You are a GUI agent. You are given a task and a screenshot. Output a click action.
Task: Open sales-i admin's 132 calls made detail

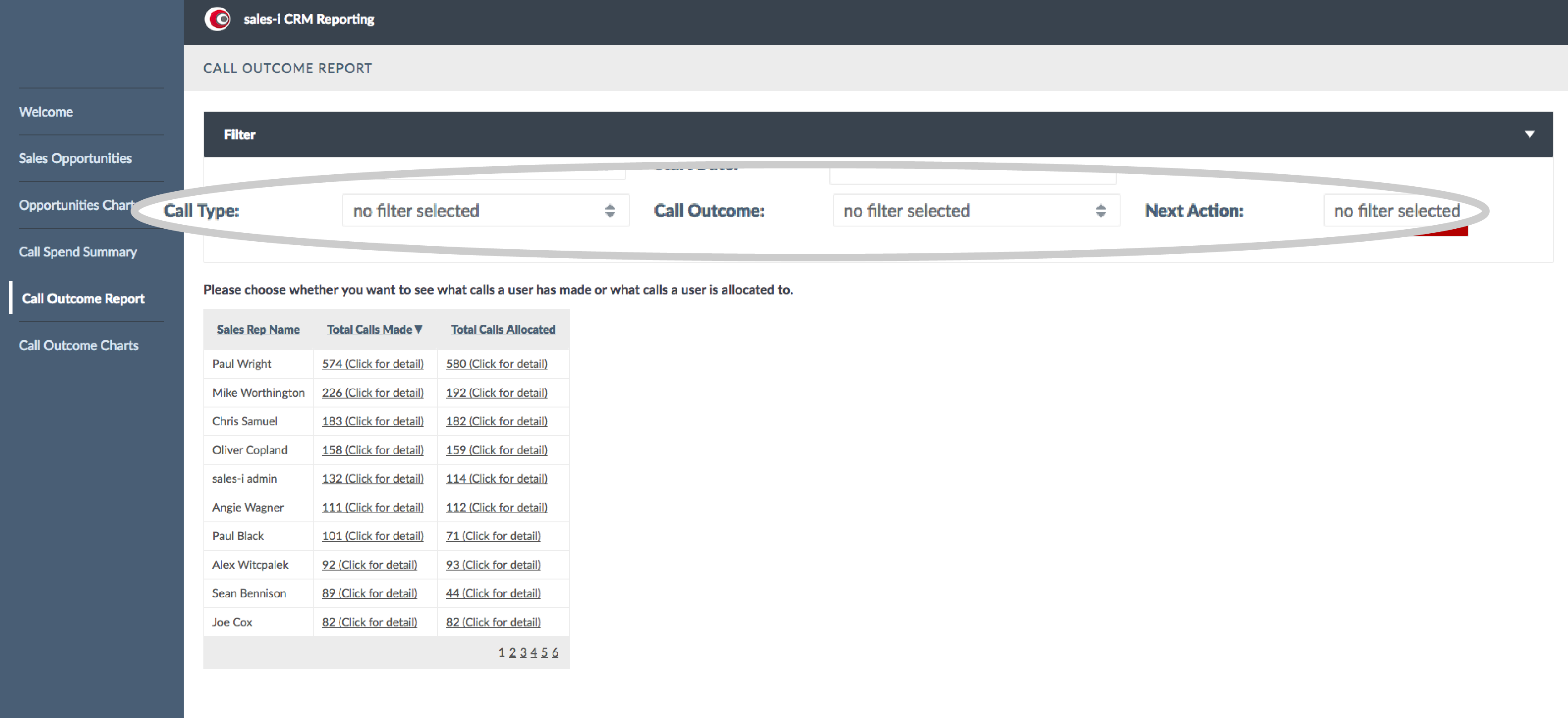point(372,478)
